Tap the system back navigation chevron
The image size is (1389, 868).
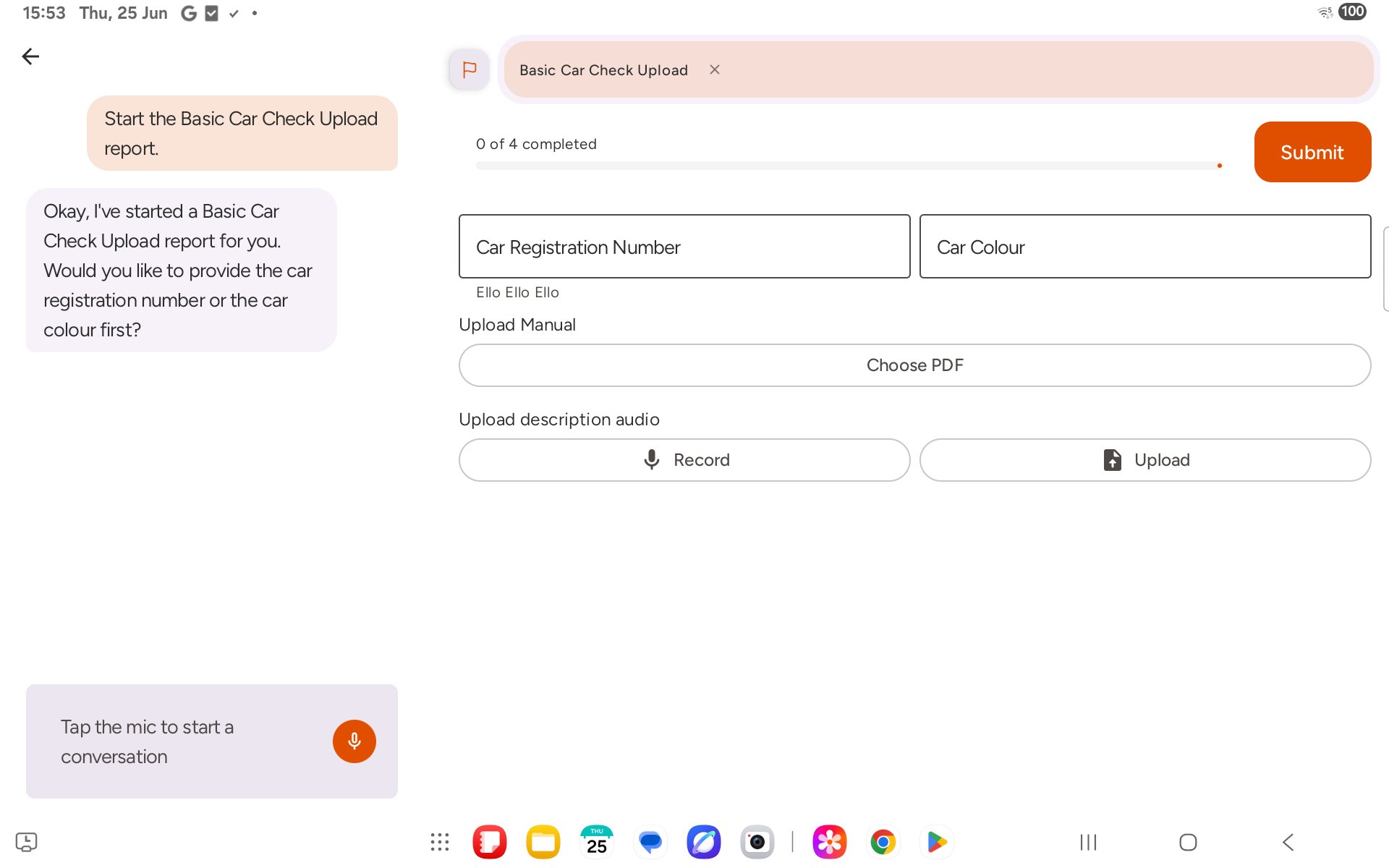[x=1288, y=842]
